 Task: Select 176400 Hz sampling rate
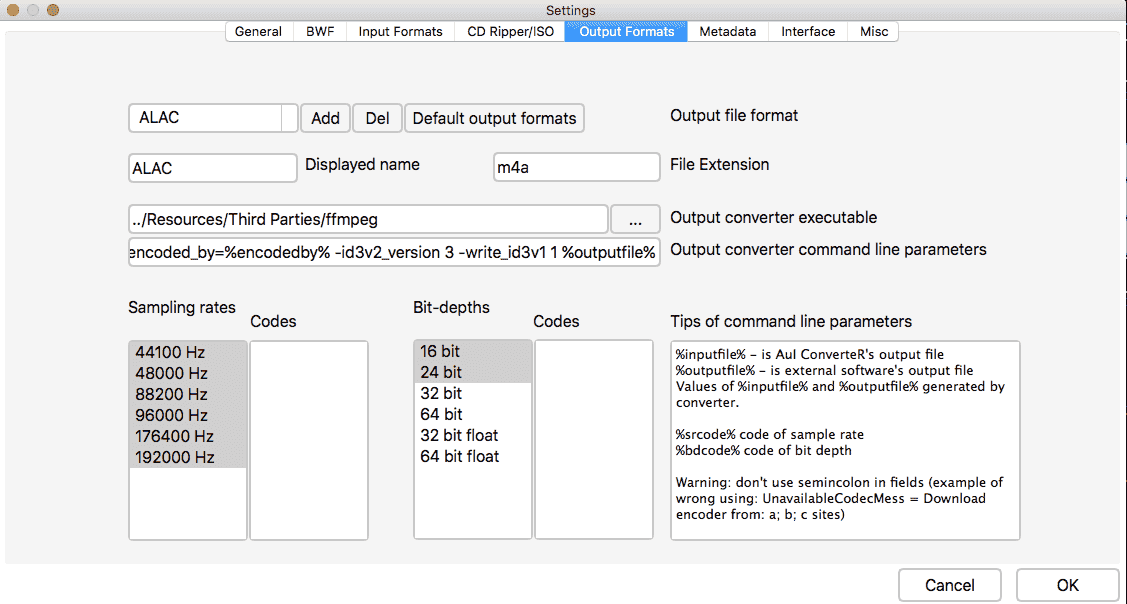[188, 436]
